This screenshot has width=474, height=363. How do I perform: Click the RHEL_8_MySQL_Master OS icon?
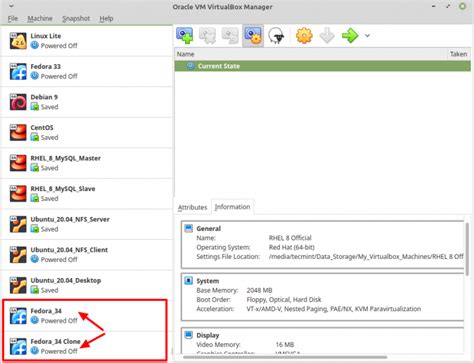point(18,163)
